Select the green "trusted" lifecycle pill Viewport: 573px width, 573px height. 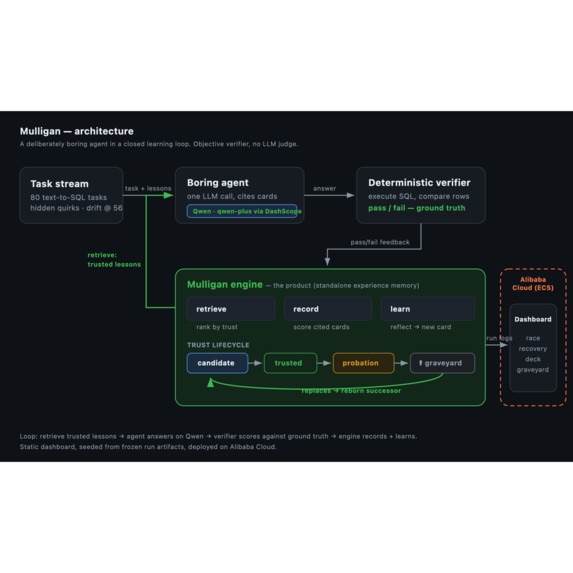tap(291, 363)
